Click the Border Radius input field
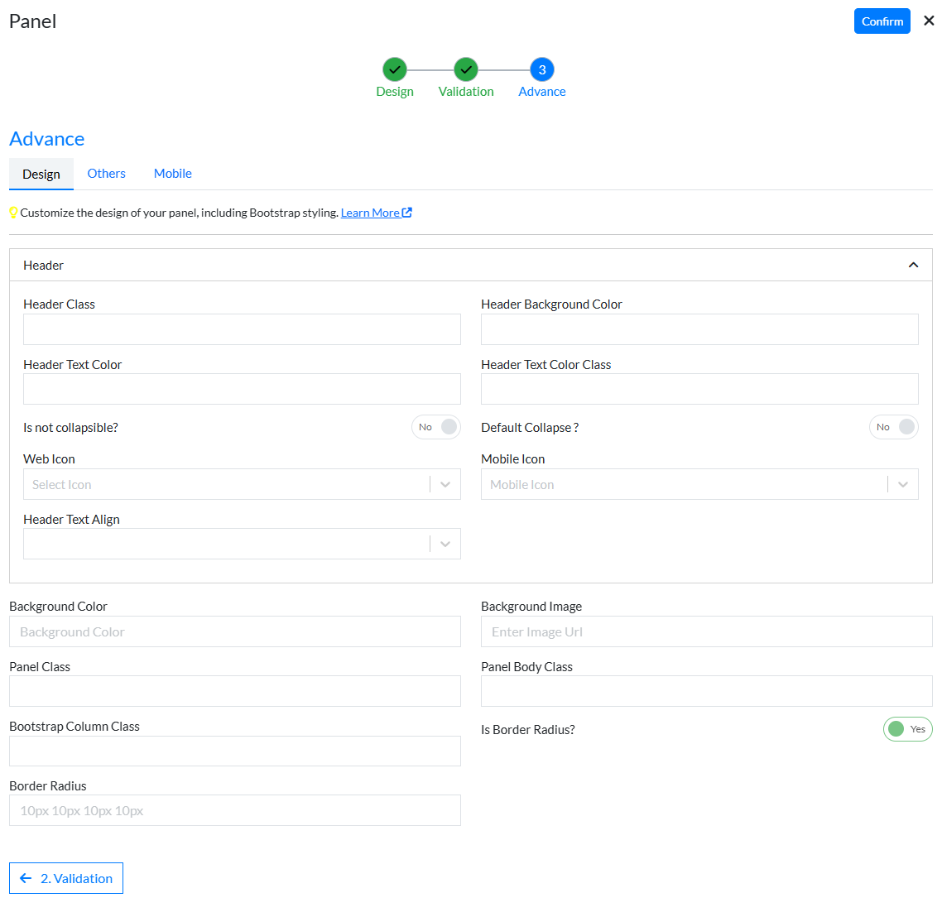Viewport: 942px width, 902px height. click(x=234, y=810)
